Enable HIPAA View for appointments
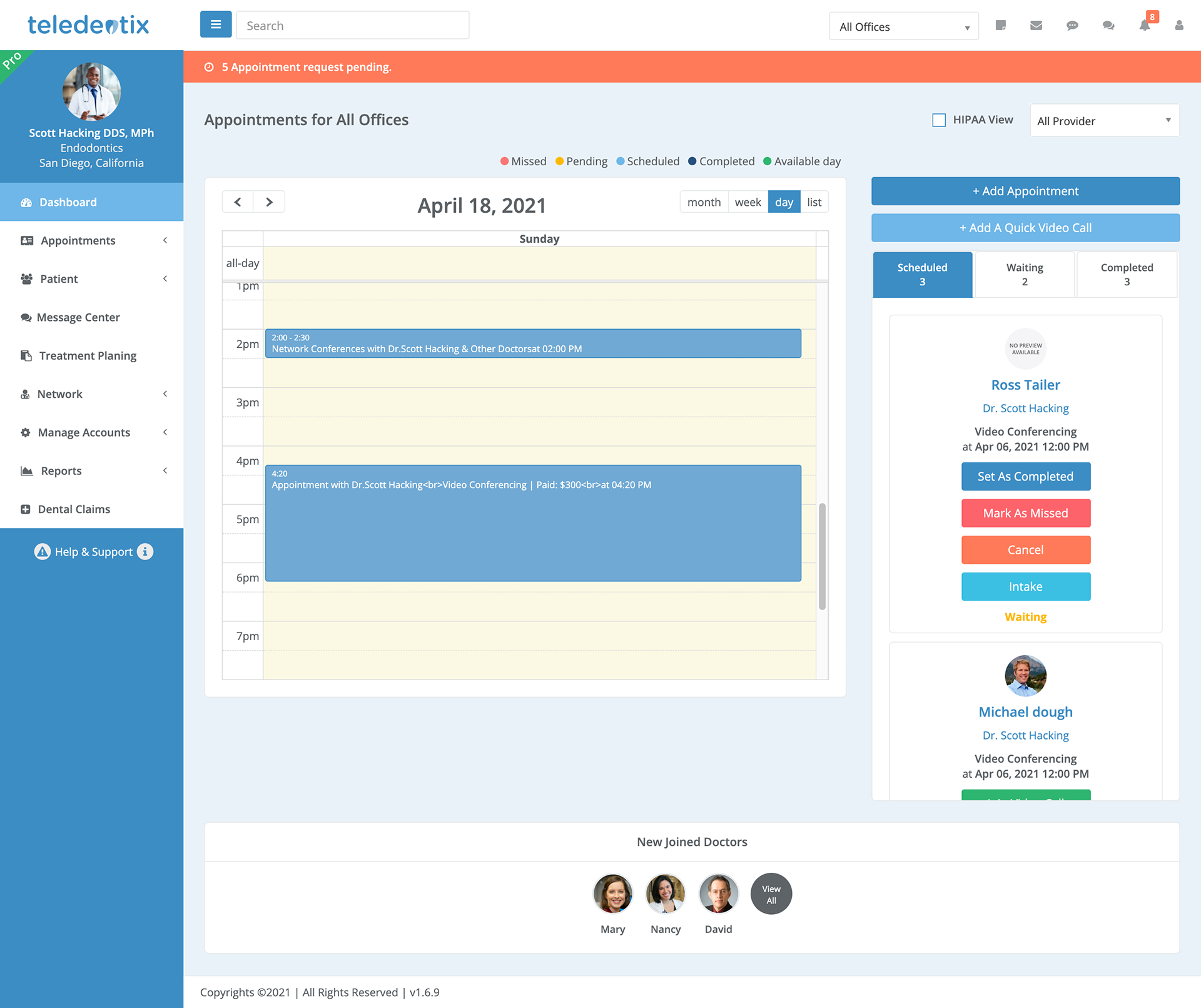The width and height of the screenshot is (1201, 1008). [x=937, y=120]
